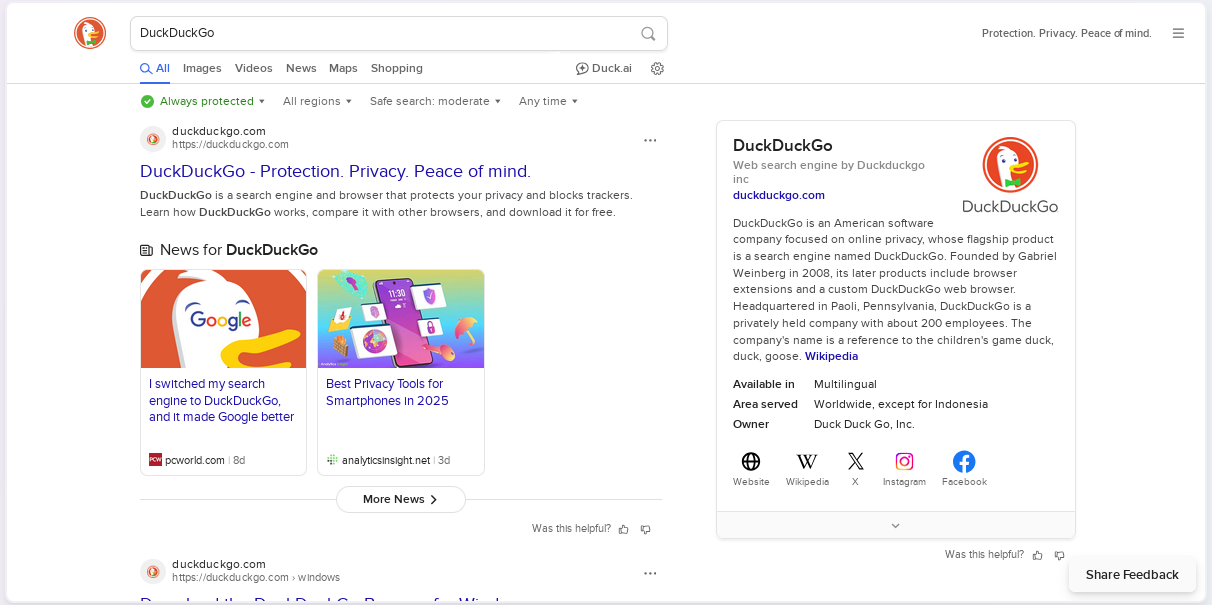
Task: Open Duck.ai chat
Action: point(604,68)
